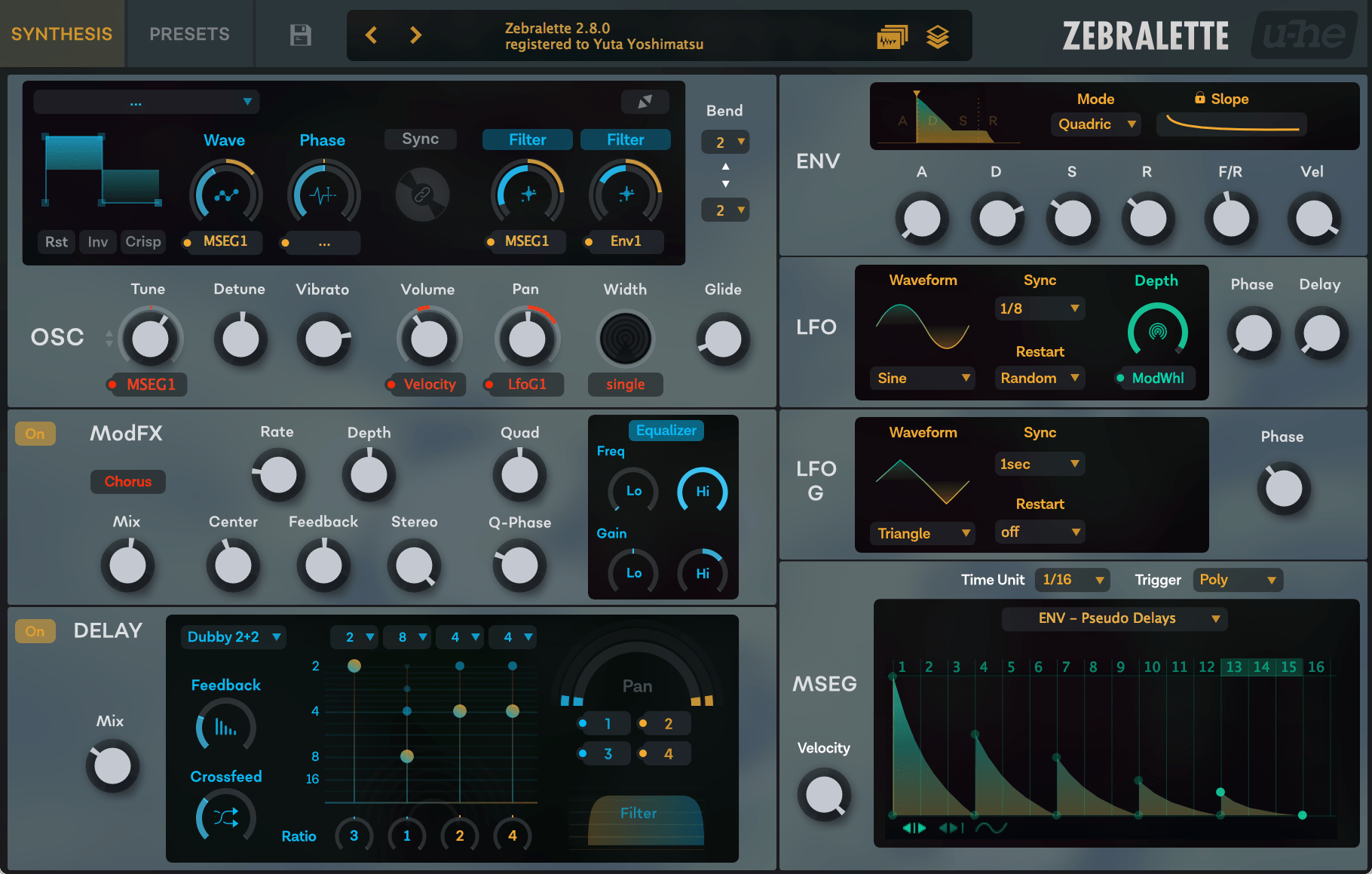Go to previous preset with left arrow
This screenshot has width=1372, height=874.
point(371,35)
